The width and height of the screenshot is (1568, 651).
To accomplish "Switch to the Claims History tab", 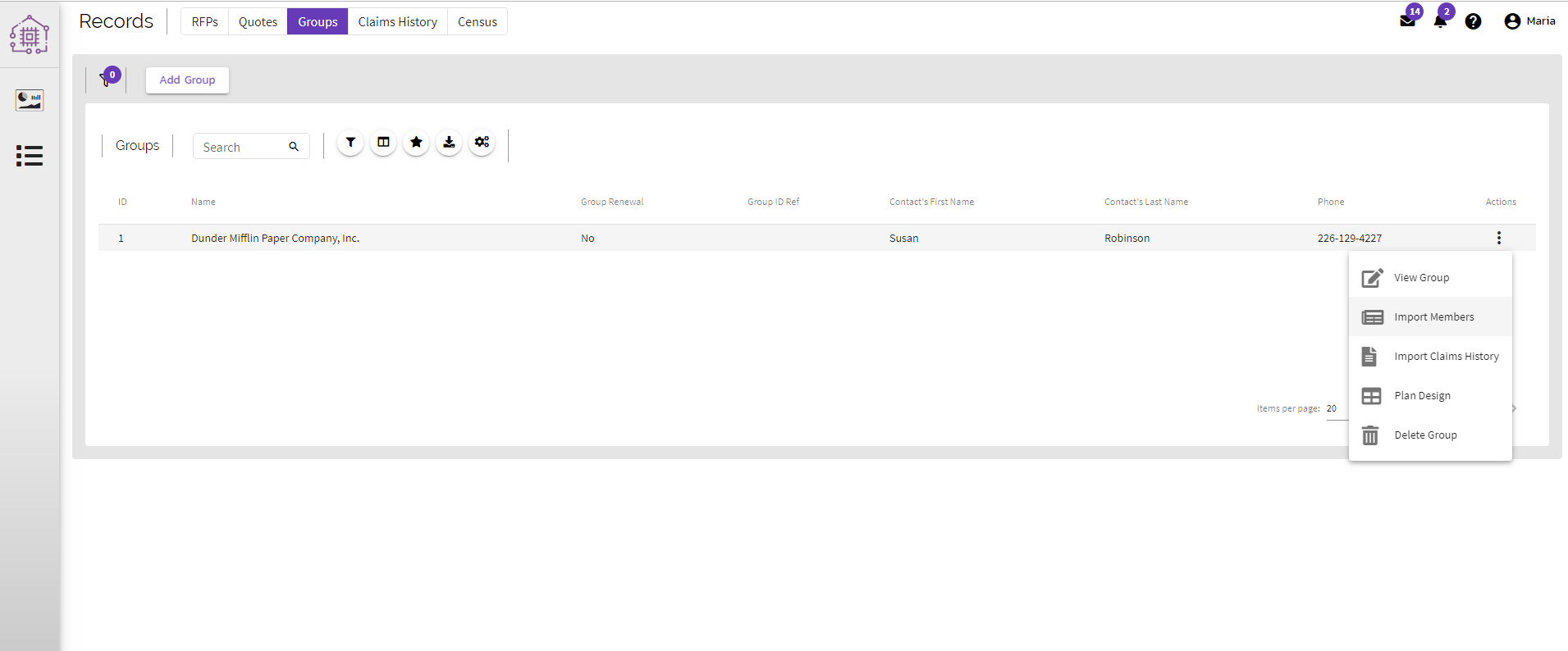I will 397,22.
